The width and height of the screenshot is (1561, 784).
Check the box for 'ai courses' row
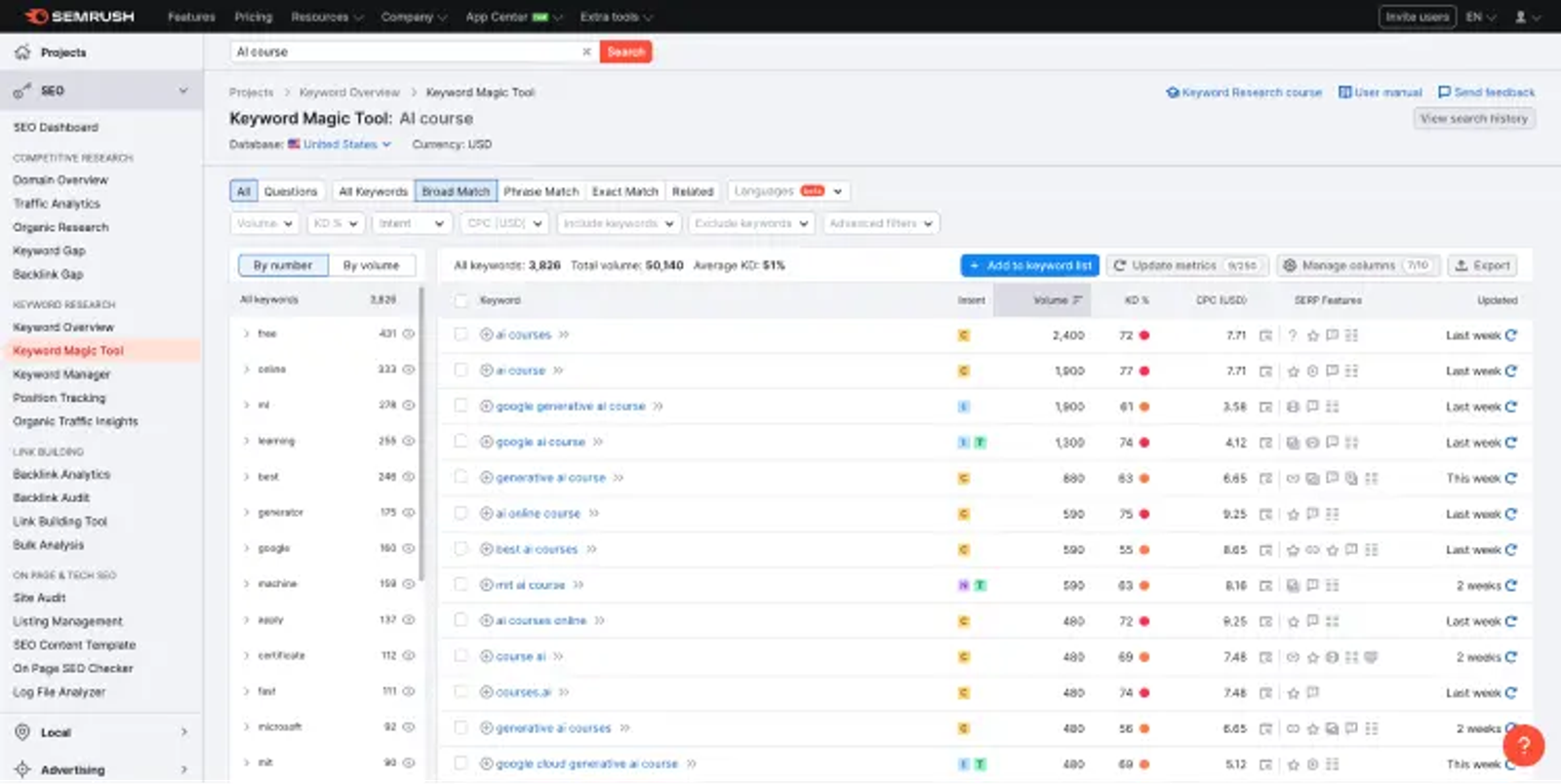[x=460, y=334]
